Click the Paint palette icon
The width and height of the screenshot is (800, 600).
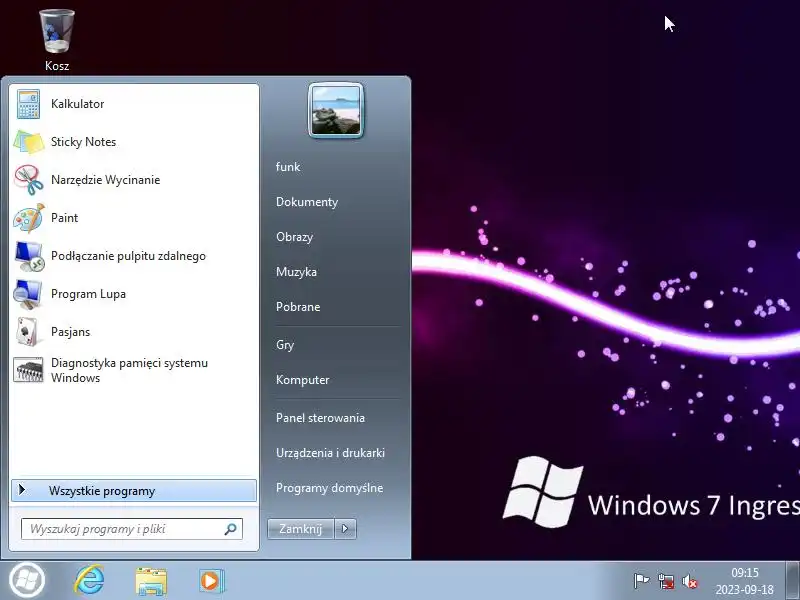29,218
